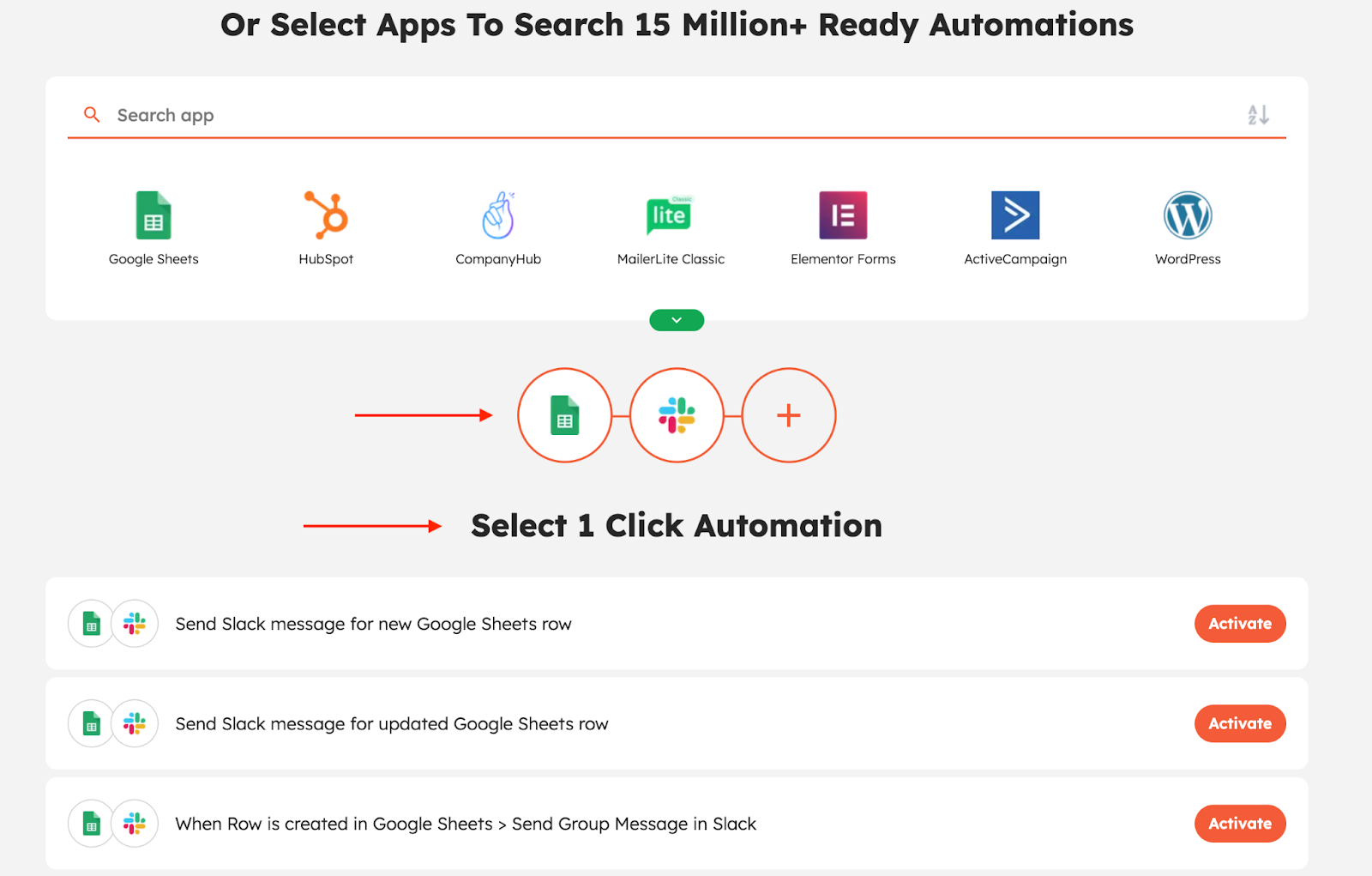Select the ActiveCampaign app icon

click(x=1015, y=214)
